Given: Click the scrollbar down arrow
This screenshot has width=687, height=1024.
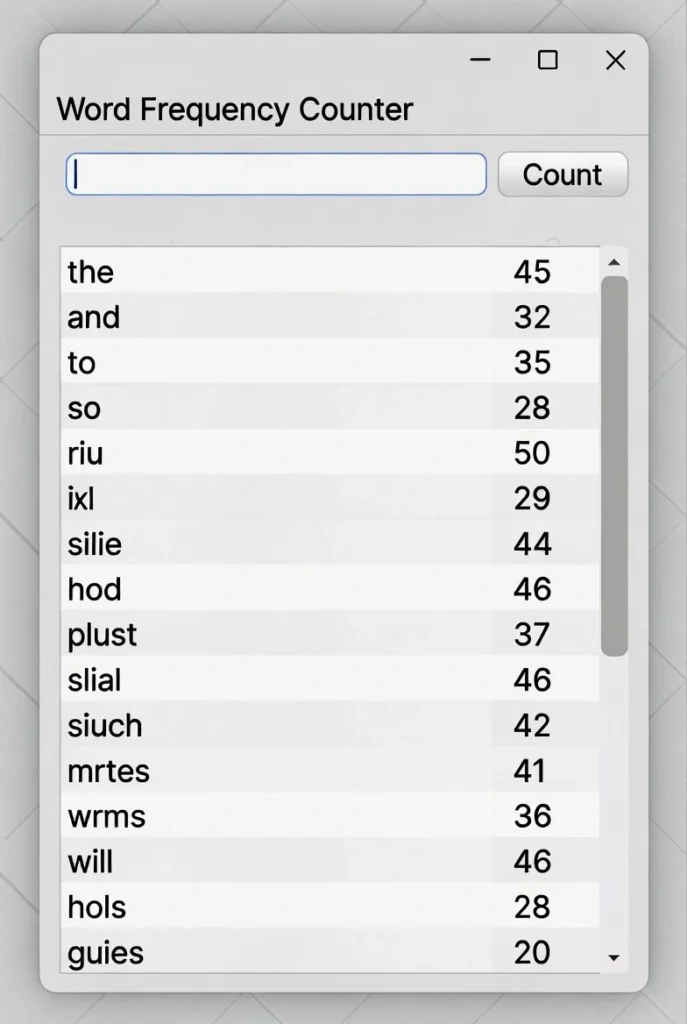Looking at the screenshot, I should point(612,958).
